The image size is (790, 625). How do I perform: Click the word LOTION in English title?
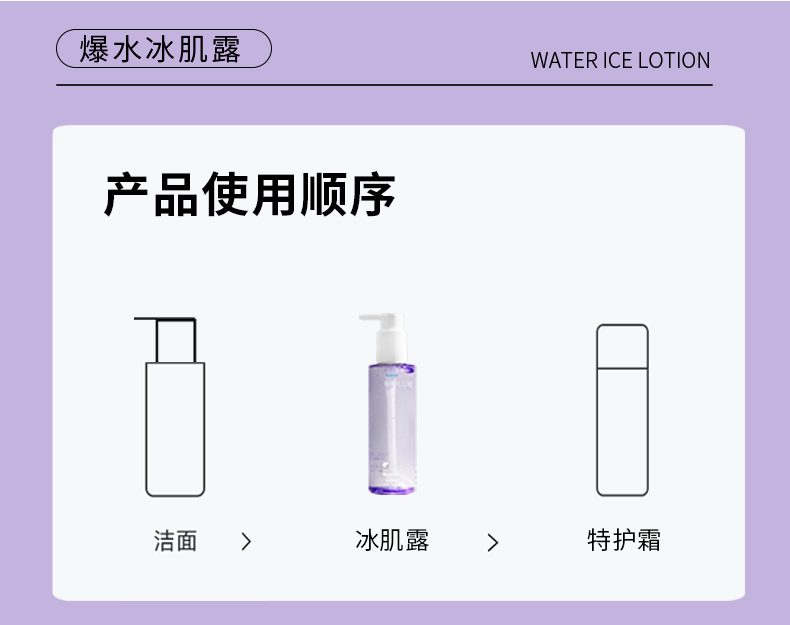[674, 60]
